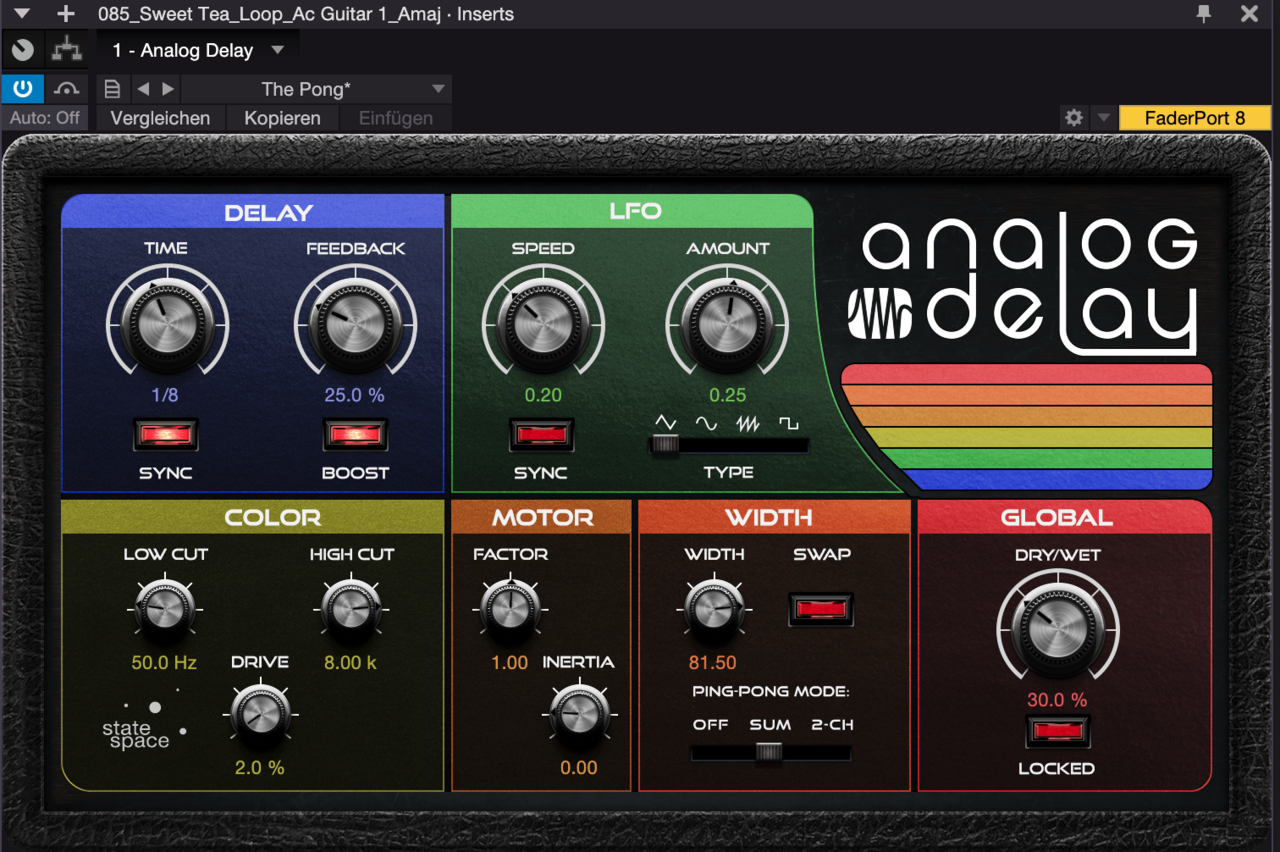Click the FEEDBACK knob

355,324
